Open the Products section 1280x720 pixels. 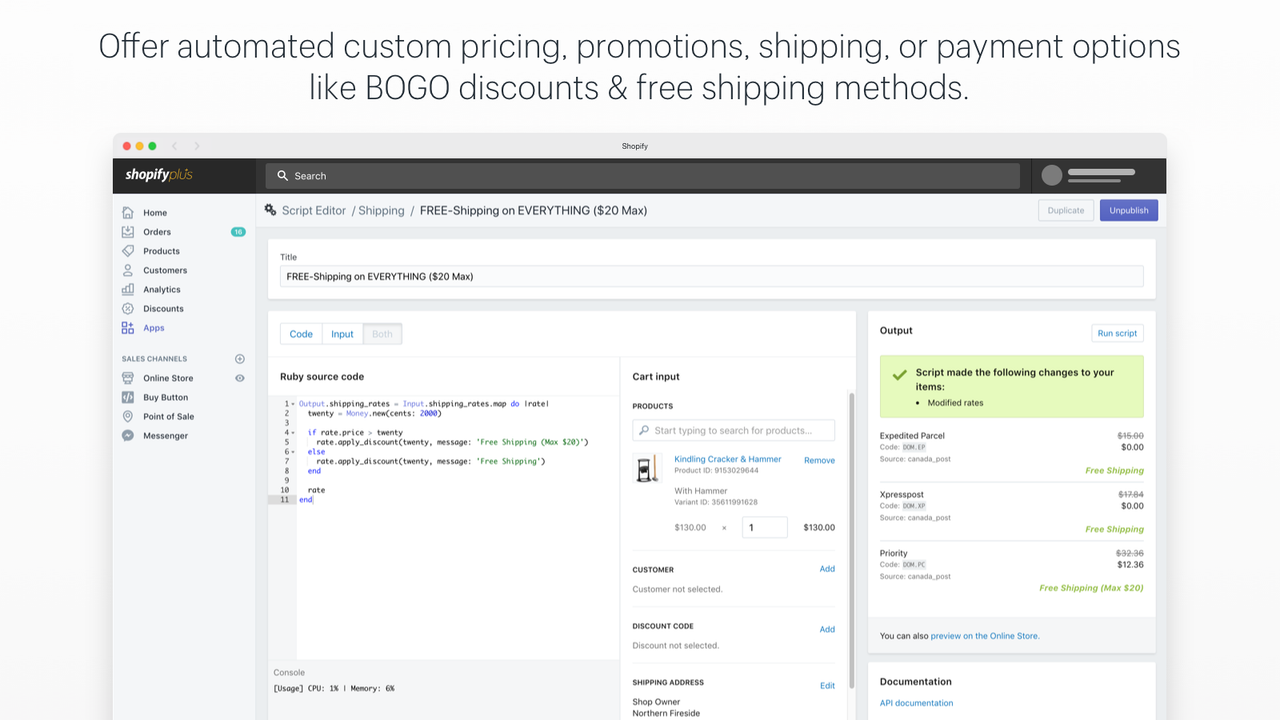pyautogui.click(x=160, y=250)
